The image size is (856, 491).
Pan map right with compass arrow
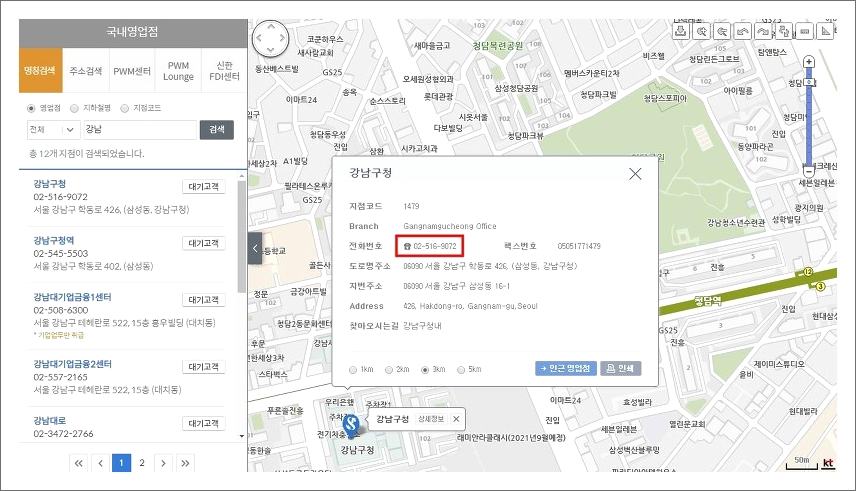282,38
